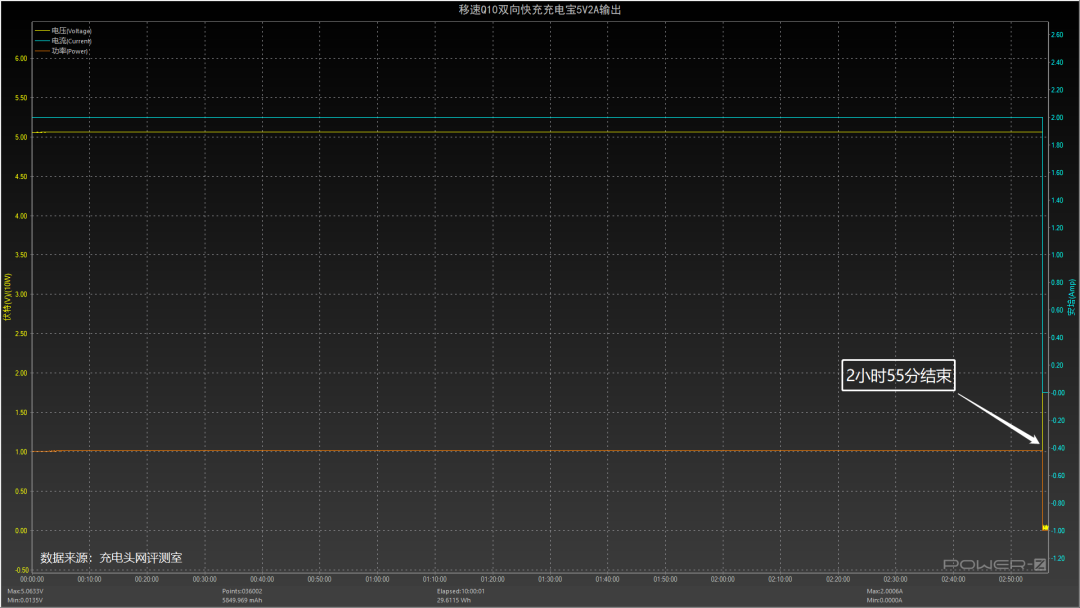Select the chart title 移速Q10双向快充充电宝5V2A输出
The height and width of the screenshot is (608, 1080).
[x=540, y=10]
